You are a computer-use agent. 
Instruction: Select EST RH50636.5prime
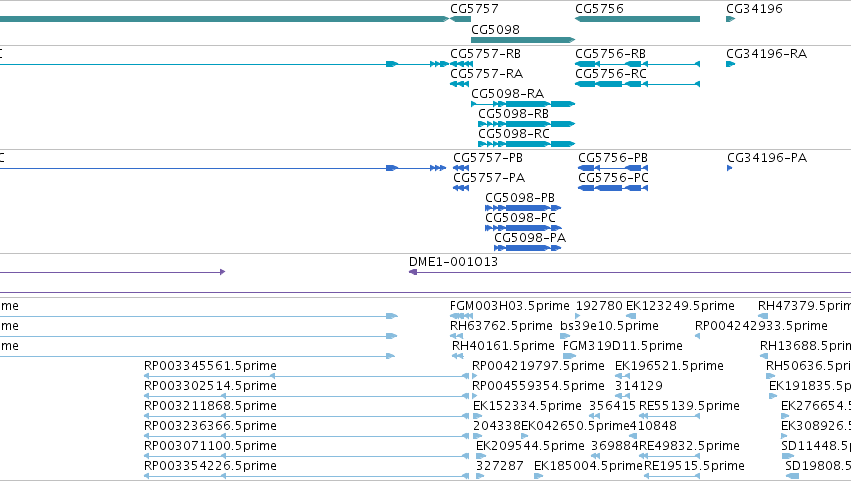pyautogui.click(x=808, y=366)
